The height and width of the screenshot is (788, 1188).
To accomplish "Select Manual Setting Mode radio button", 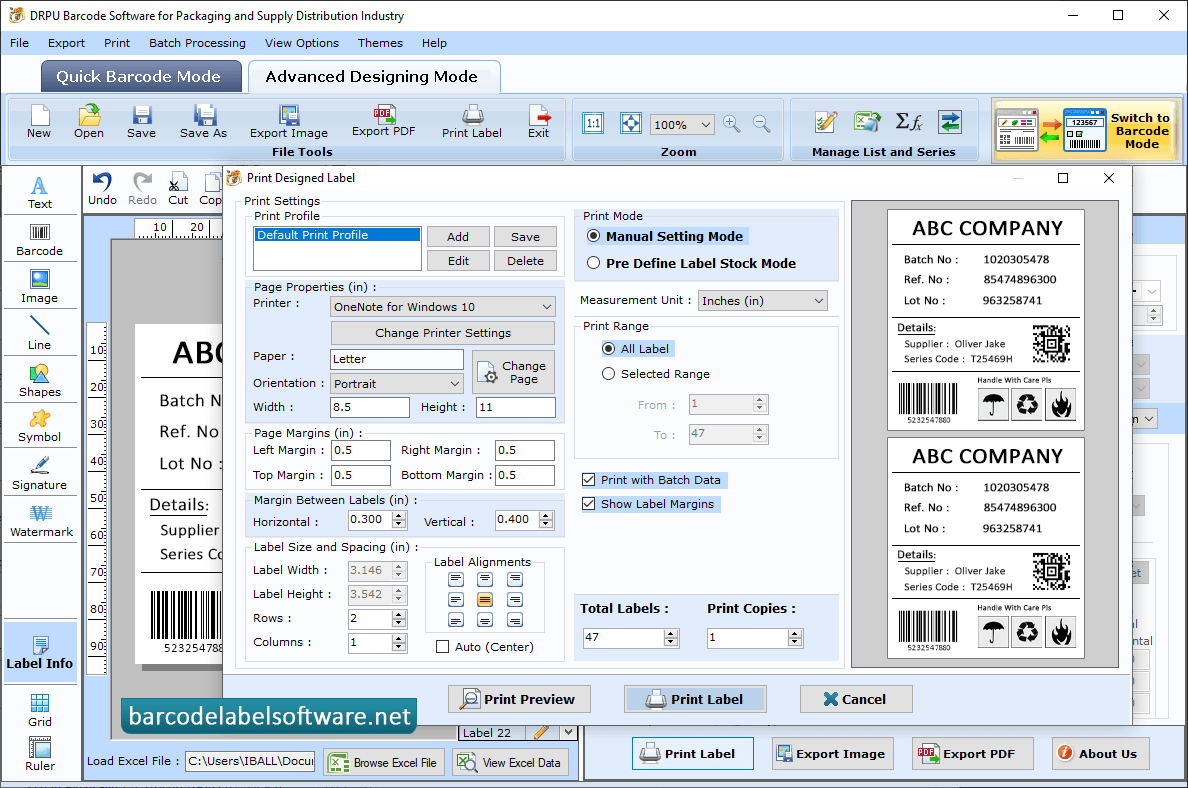I will [593, 236].
